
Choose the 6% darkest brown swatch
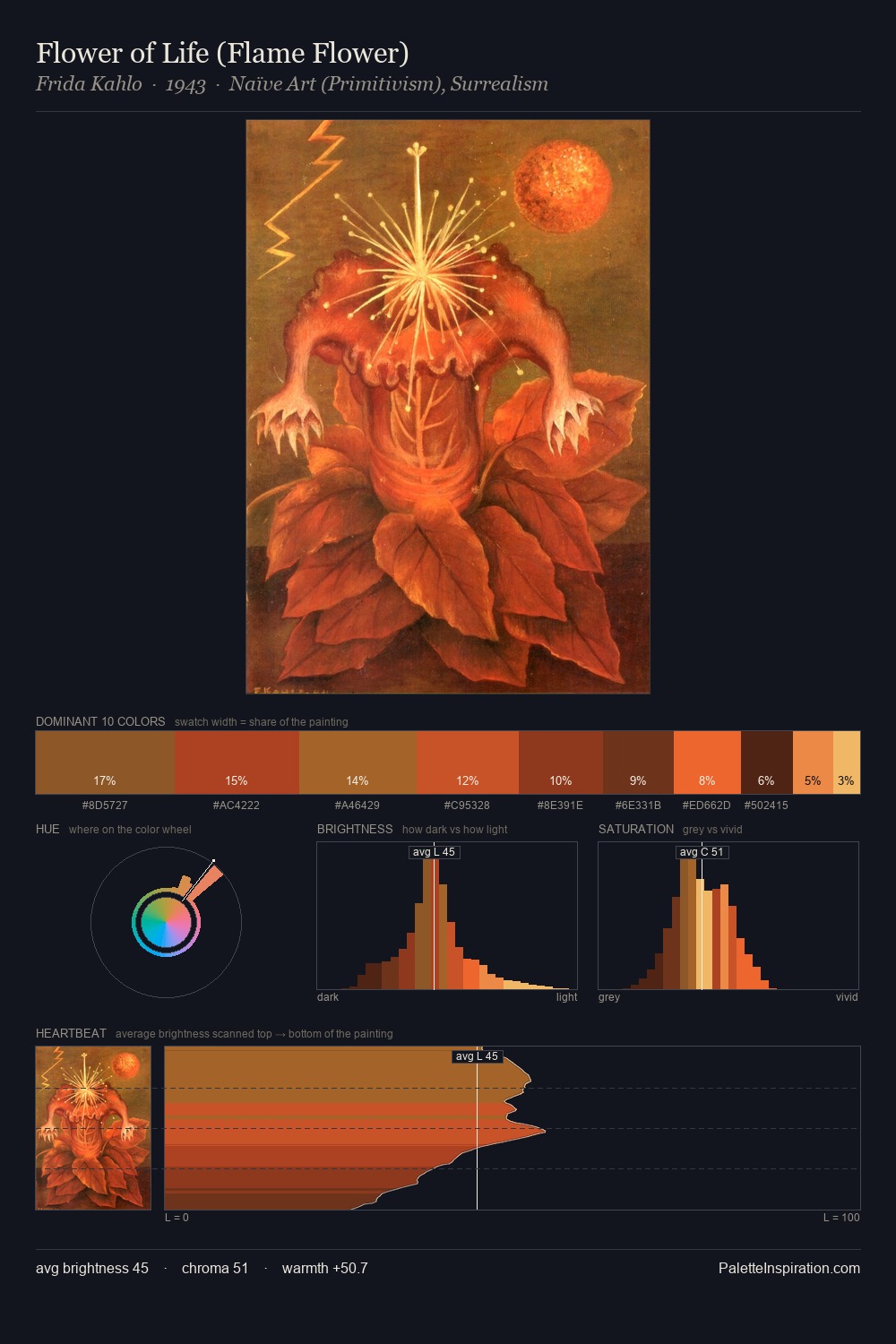click(767, 762)
